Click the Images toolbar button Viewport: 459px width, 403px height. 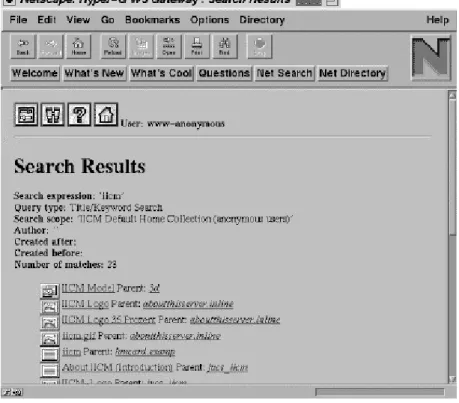tap(141, 47)
